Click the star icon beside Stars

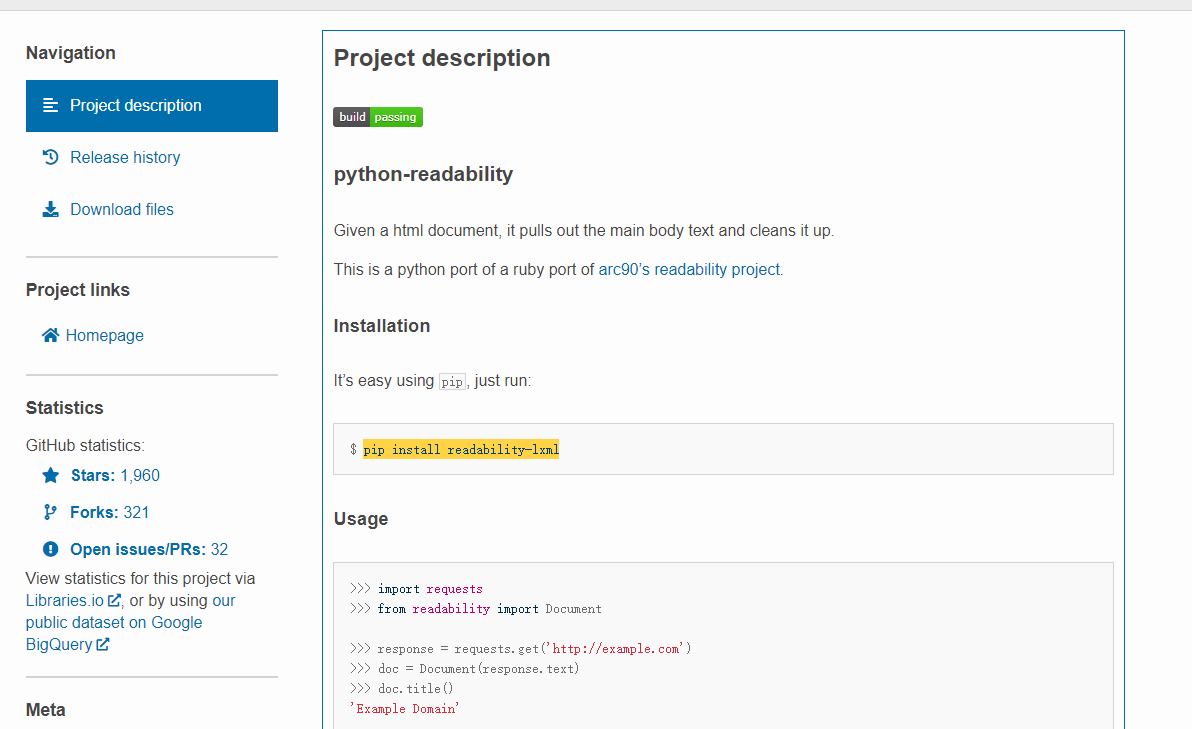click(x=51, y=475)
